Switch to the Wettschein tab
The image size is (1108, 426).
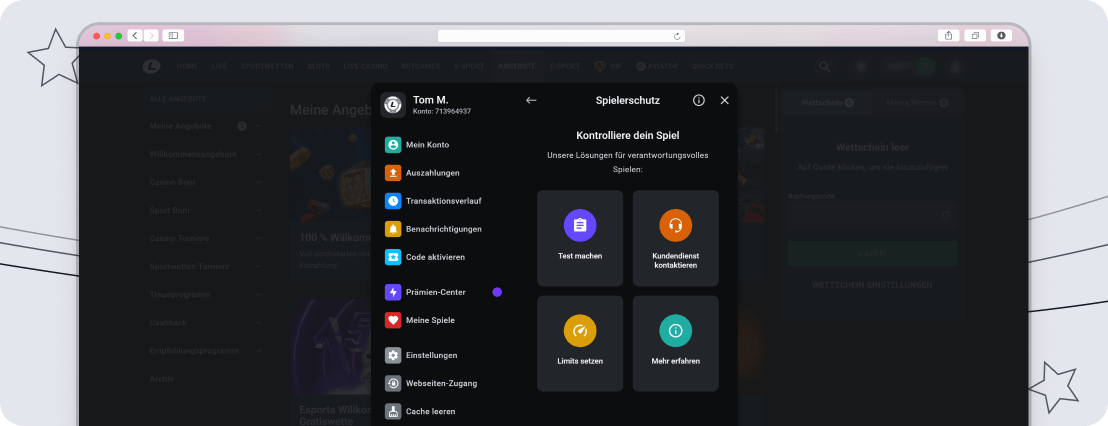(x=827, y=103)
